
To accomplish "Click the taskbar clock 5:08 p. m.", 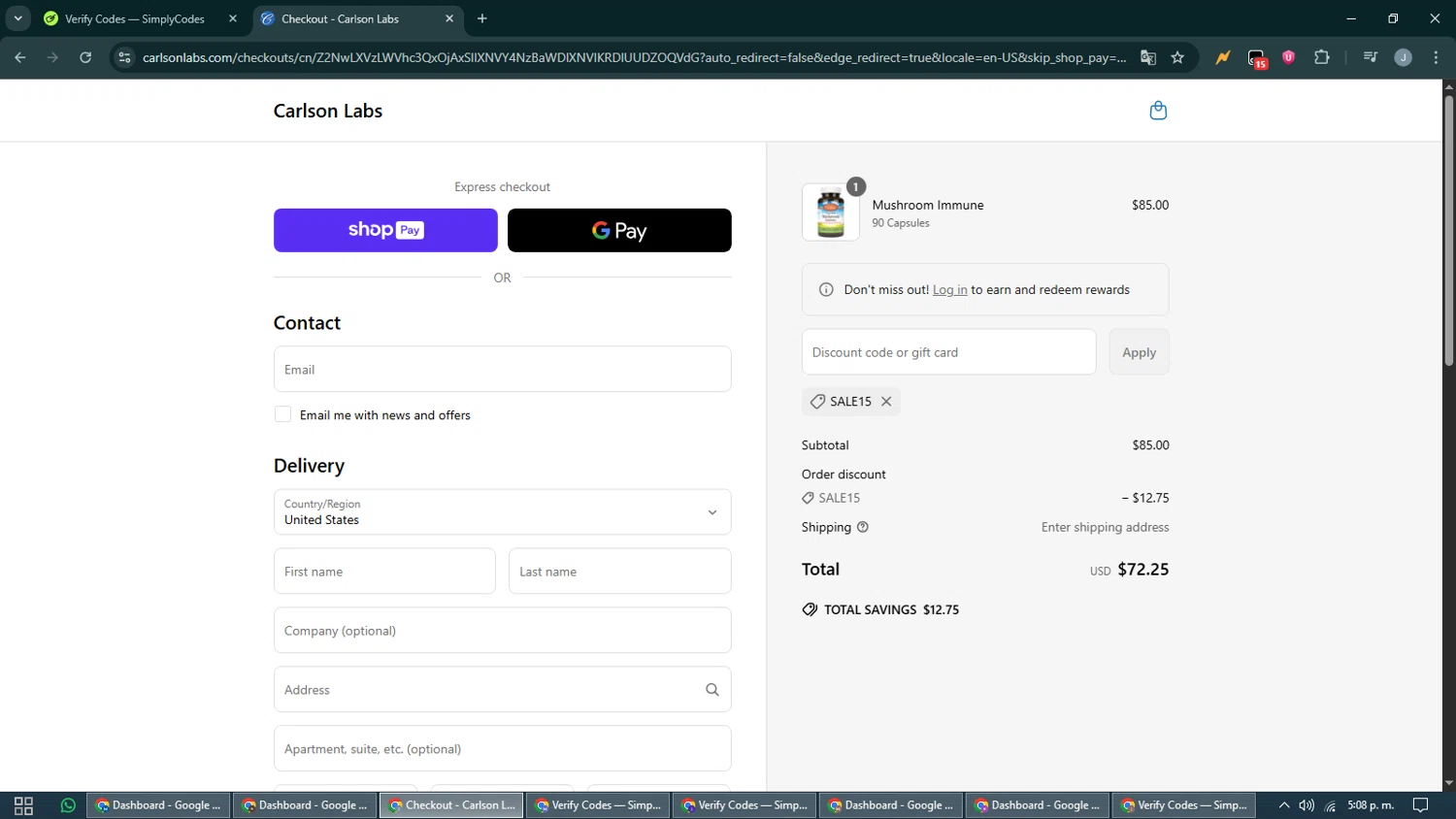I will tap(1371, 805).
